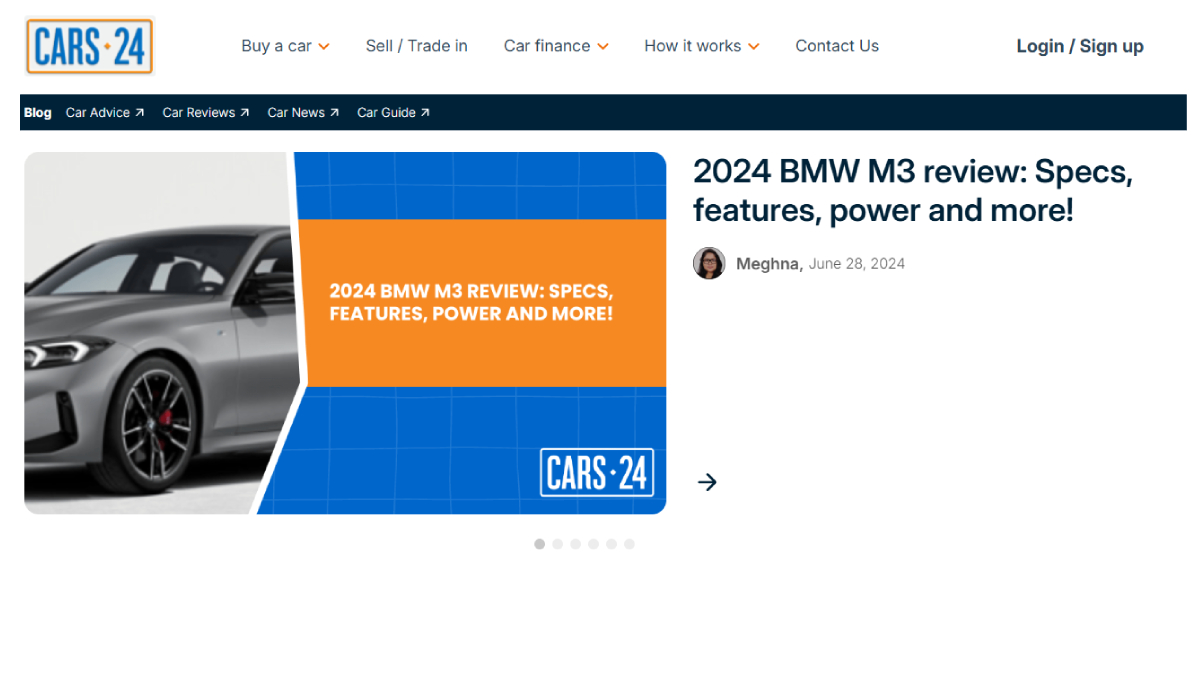This screenshot has height=675, width=1200.
Task: Click the CARS24 logo
Action: [x=89, y=46]
